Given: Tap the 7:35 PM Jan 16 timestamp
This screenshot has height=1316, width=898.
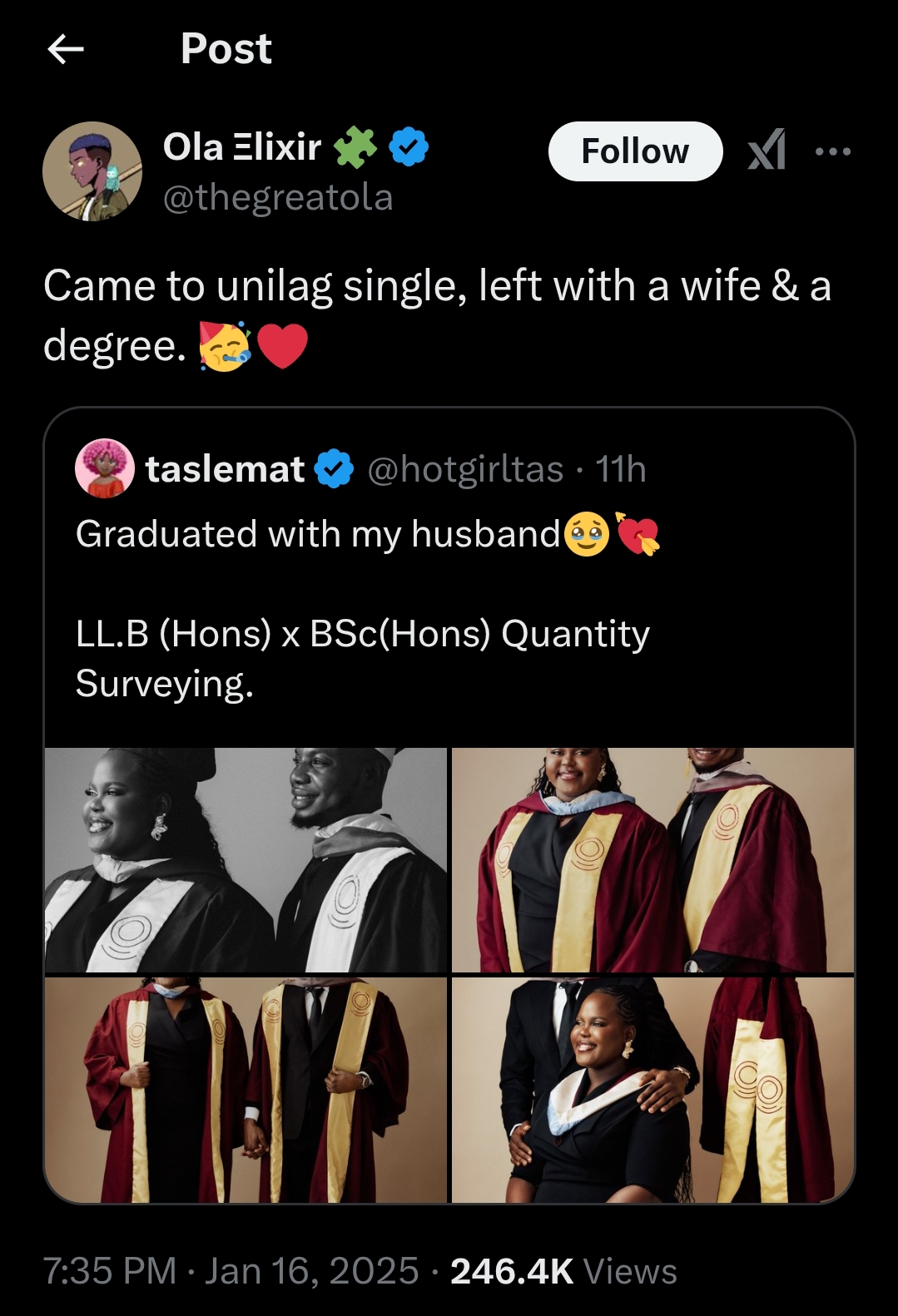Looking at the screenshot, I should click(x=231, y=1271).
